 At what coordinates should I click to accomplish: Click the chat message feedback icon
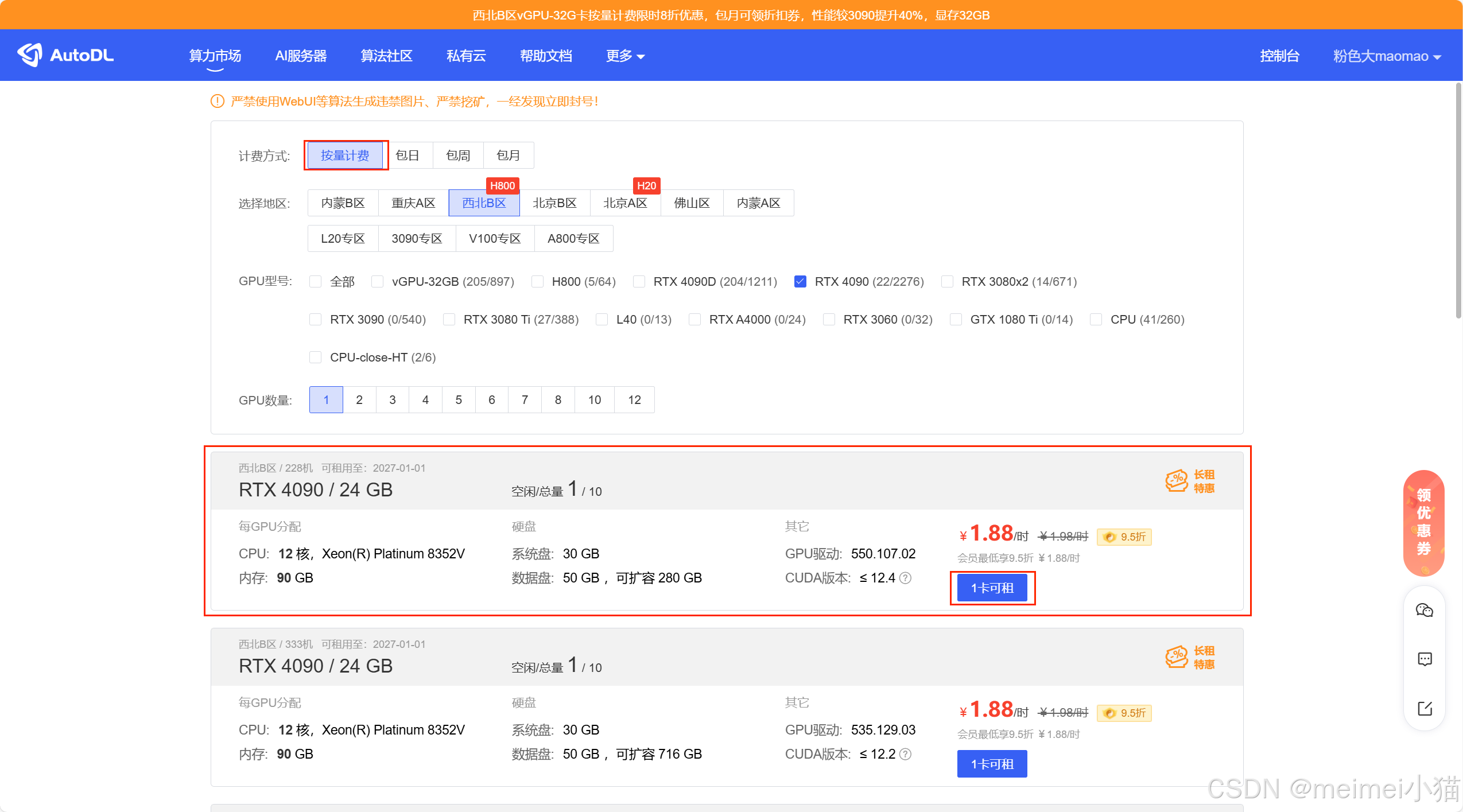point(1424,659)
